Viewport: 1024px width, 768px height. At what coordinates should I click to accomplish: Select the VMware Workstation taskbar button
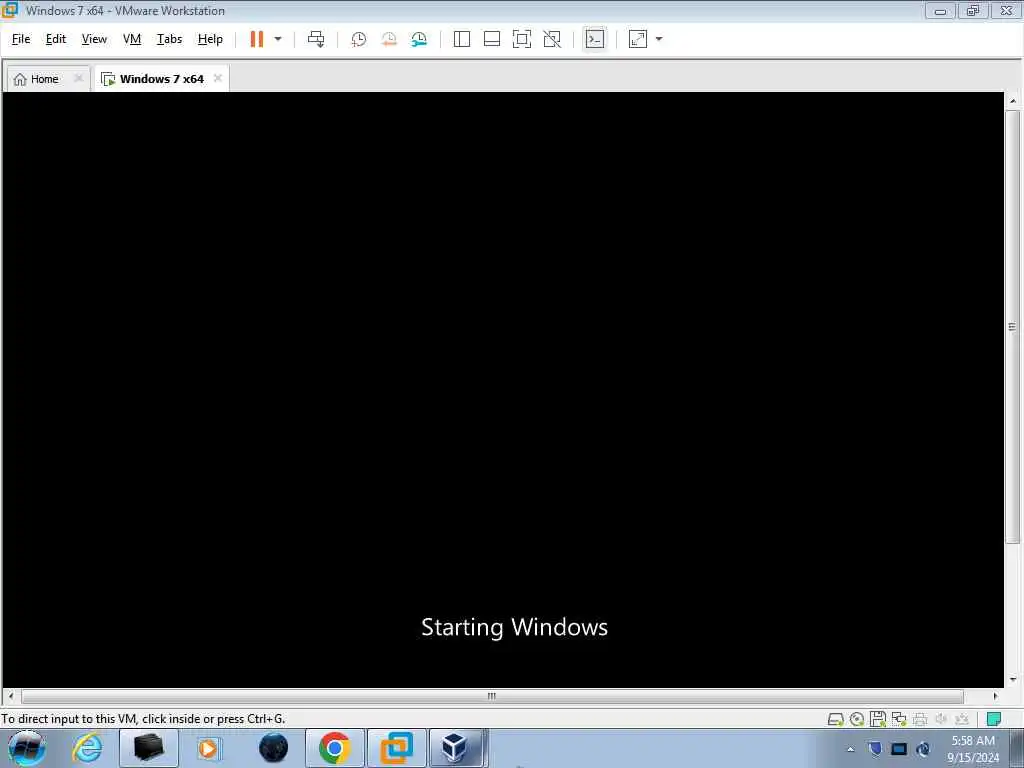(396, 748)
